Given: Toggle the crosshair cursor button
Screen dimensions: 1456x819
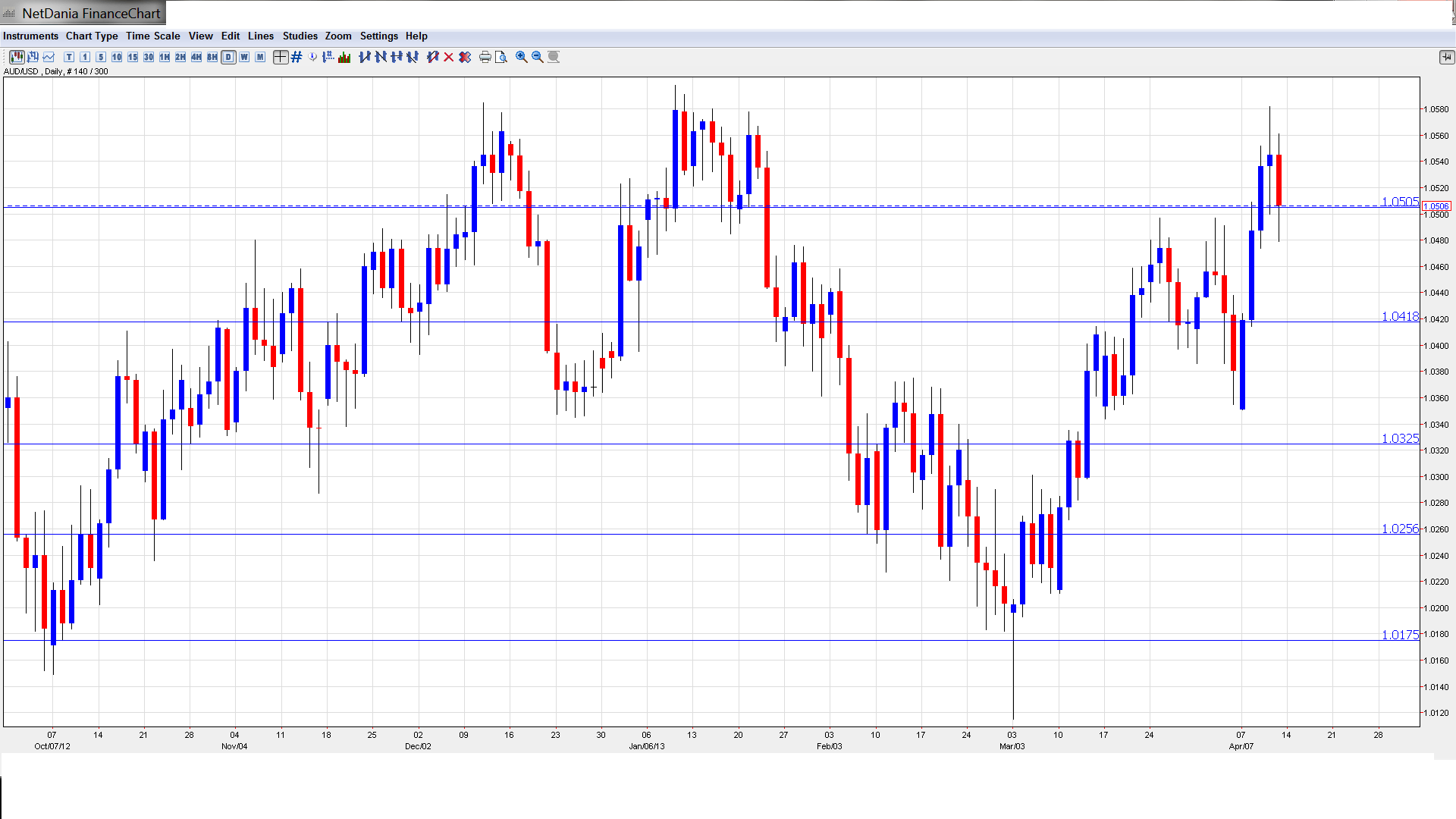Looking at the screenshot, I should 281,57.
